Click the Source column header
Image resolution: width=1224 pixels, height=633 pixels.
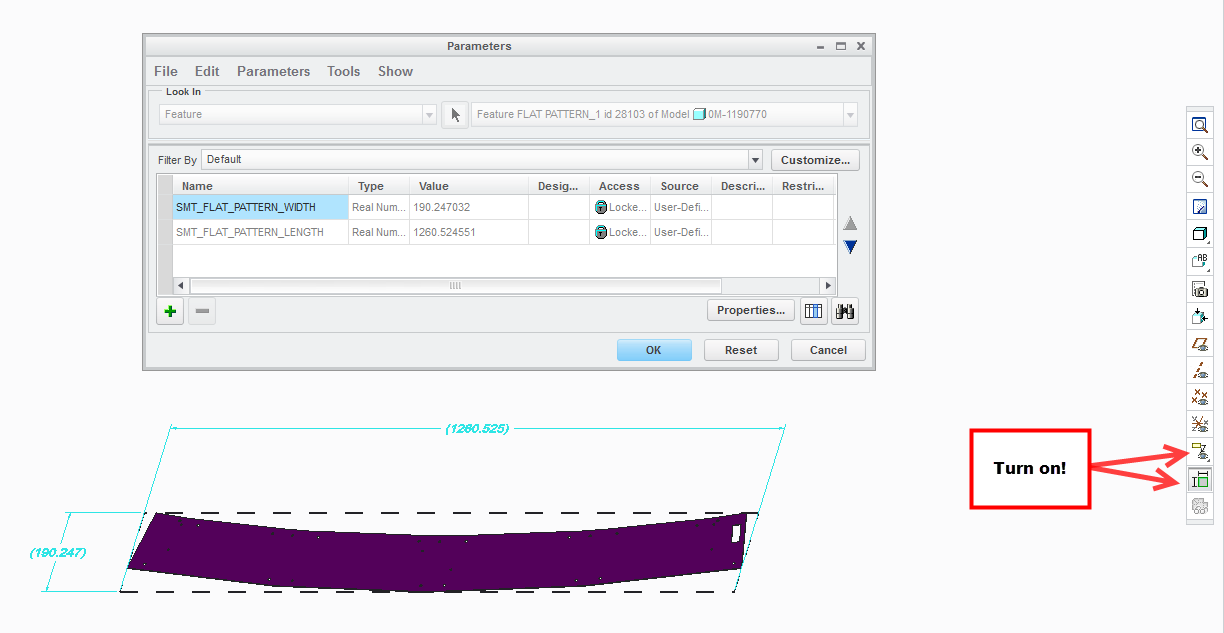pyautogui.click(x=680, y=186)
